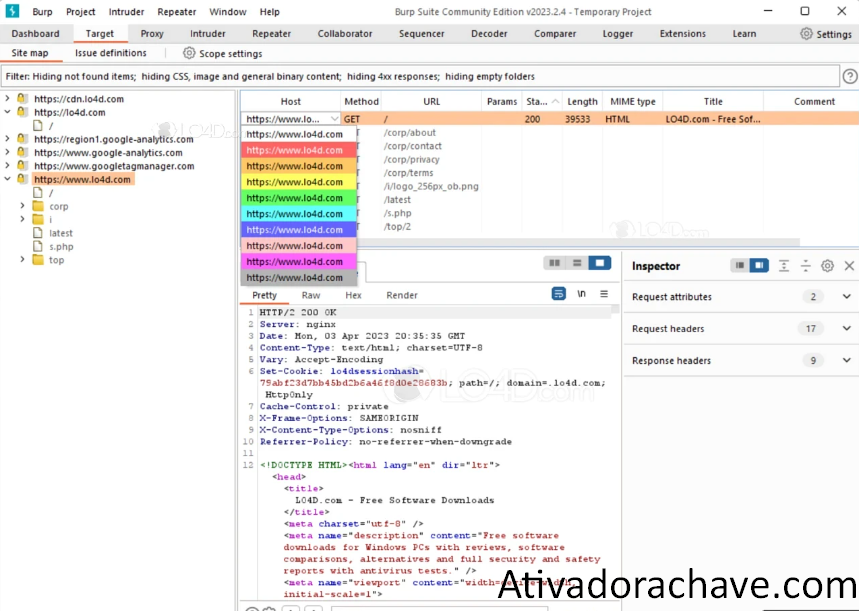This screenshot has height=611, width=859.
Task: Collapse all Inspector sections with the collapse icon
Action: click(782, 264)
